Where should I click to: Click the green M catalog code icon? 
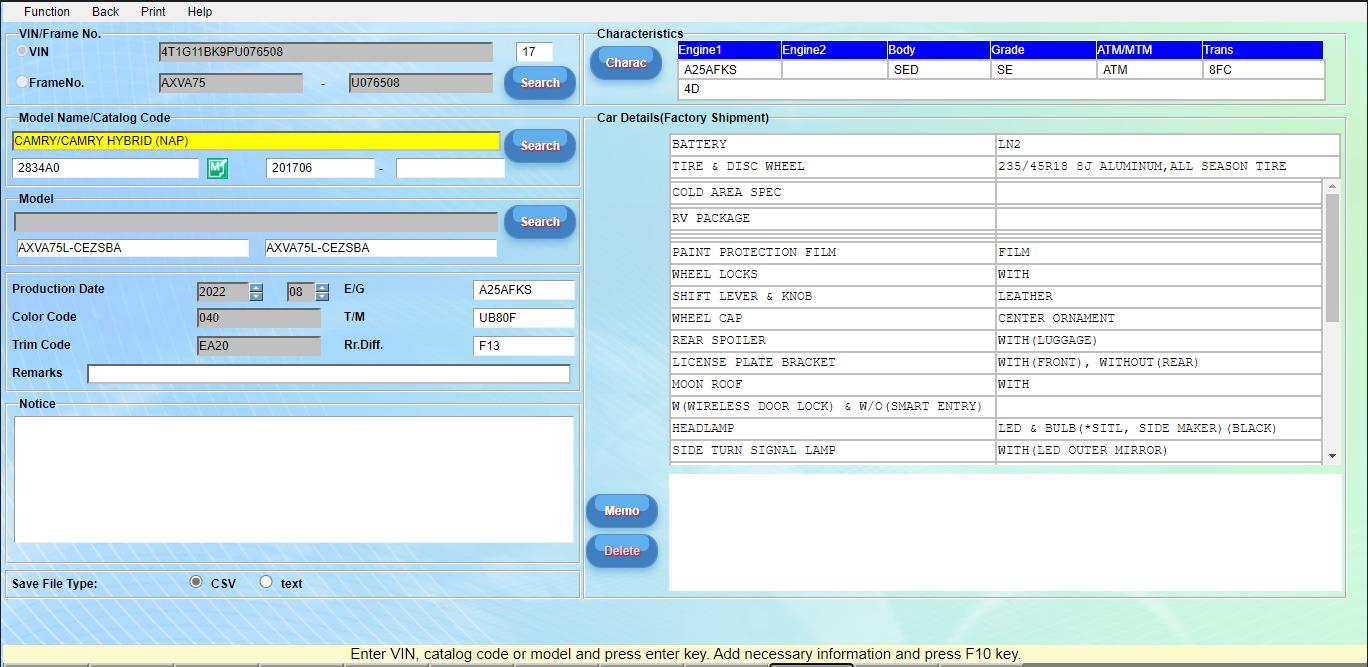(x=216, y=167)
